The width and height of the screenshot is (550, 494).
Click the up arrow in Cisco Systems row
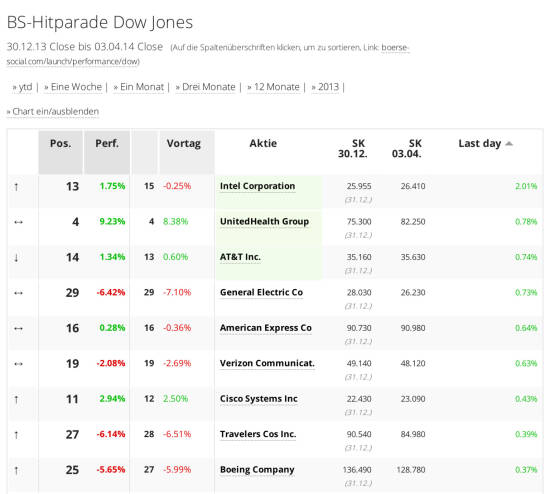(x=16, y=399)
